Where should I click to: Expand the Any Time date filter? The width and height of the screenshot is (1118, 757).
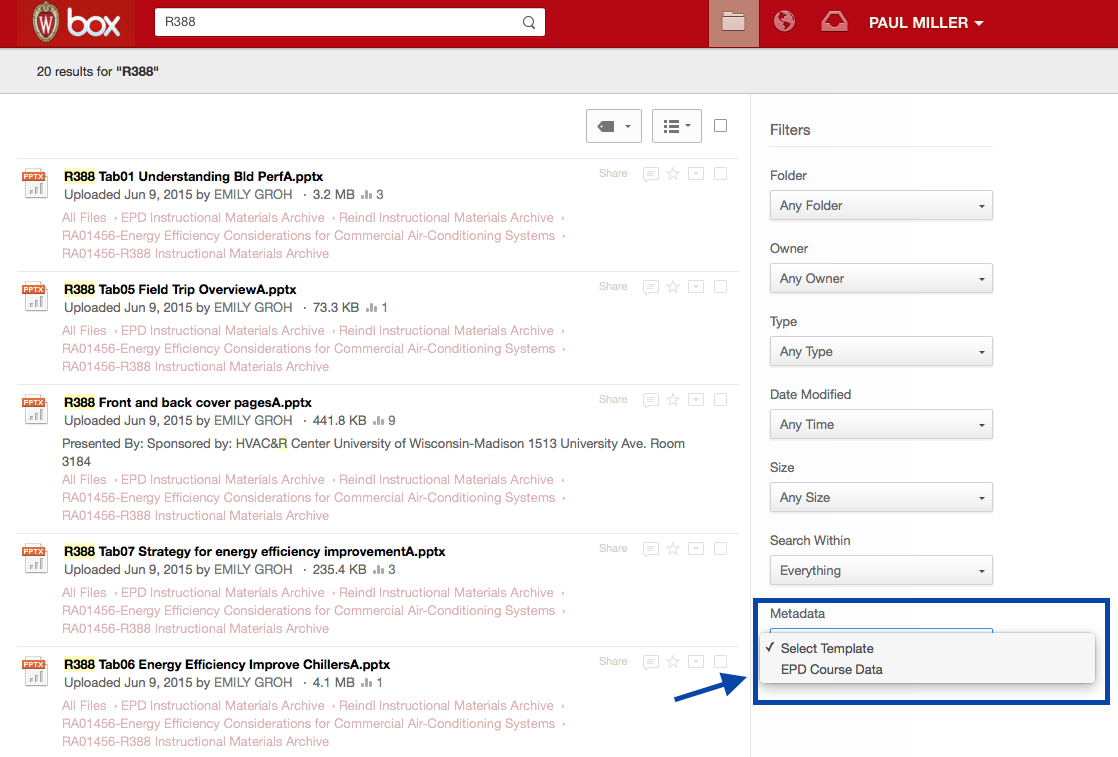pos(881,425)
